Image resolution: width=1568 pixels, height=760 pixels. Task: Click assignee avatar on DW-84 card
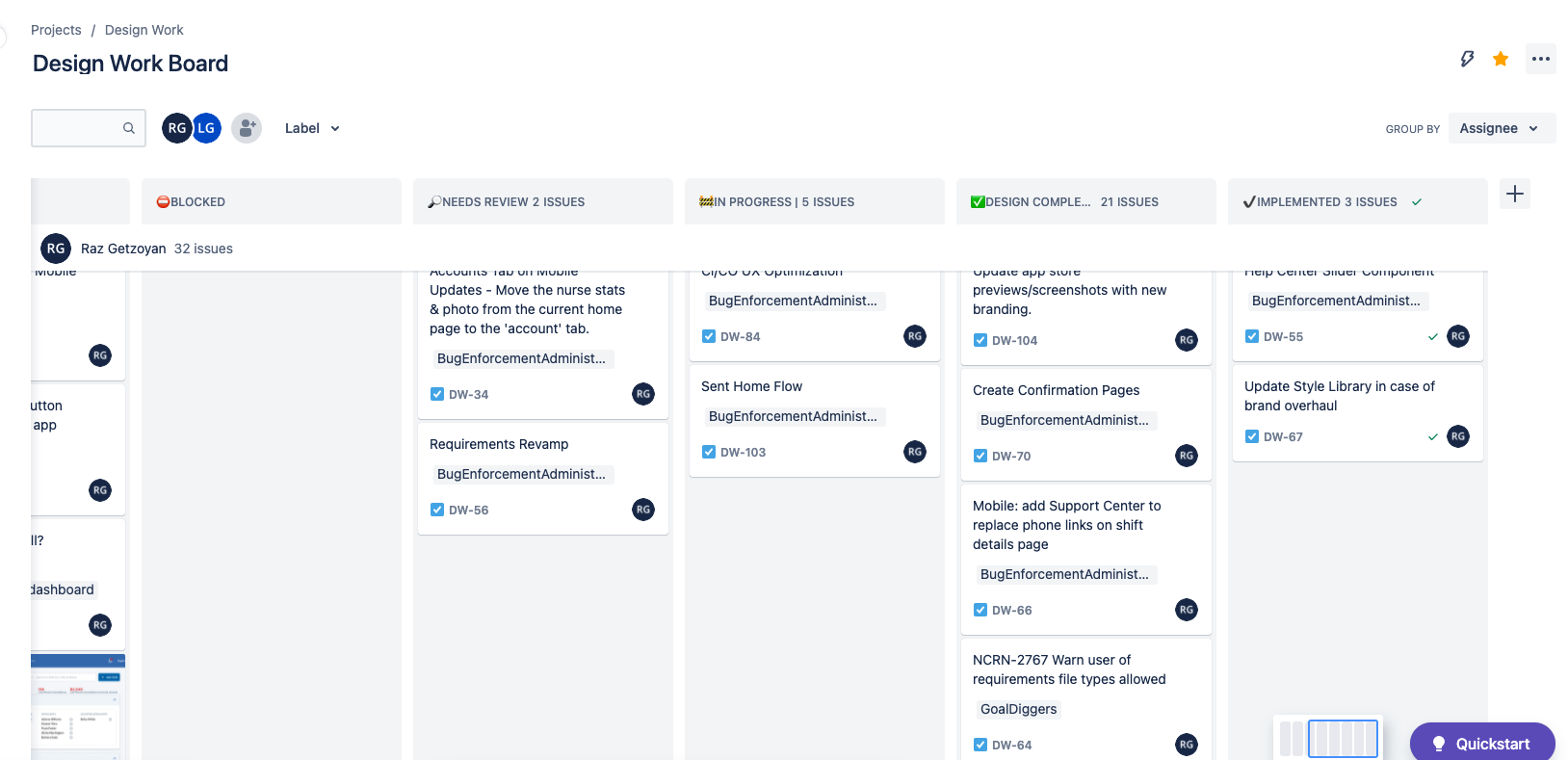[x=915, y=336]
